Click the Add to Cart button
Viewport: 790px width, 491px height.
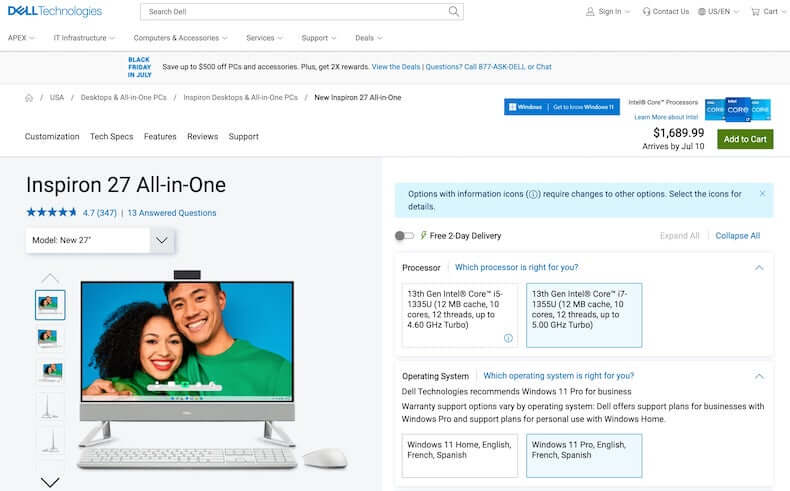coord(745,139)
